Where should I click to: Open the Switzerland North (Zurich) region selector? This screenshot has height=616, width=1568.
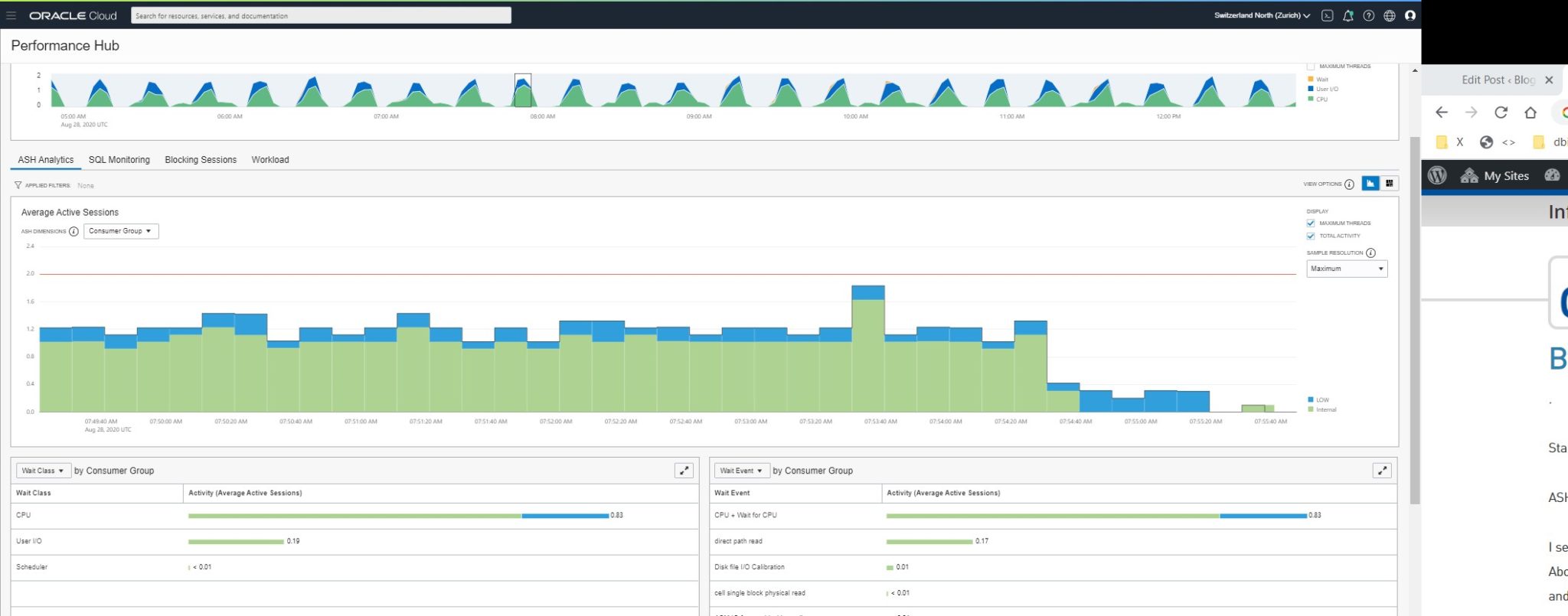(1262, 15)
